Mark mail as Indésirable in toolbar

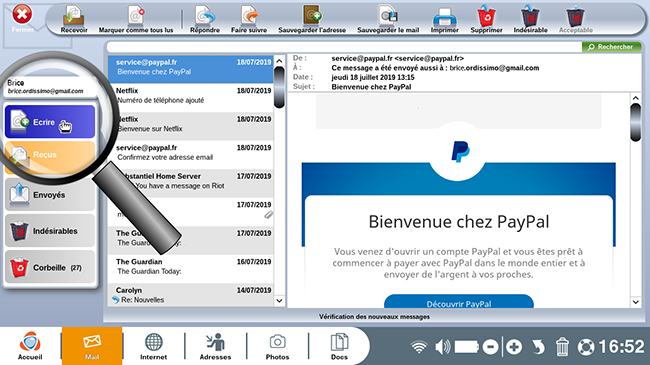530,19
